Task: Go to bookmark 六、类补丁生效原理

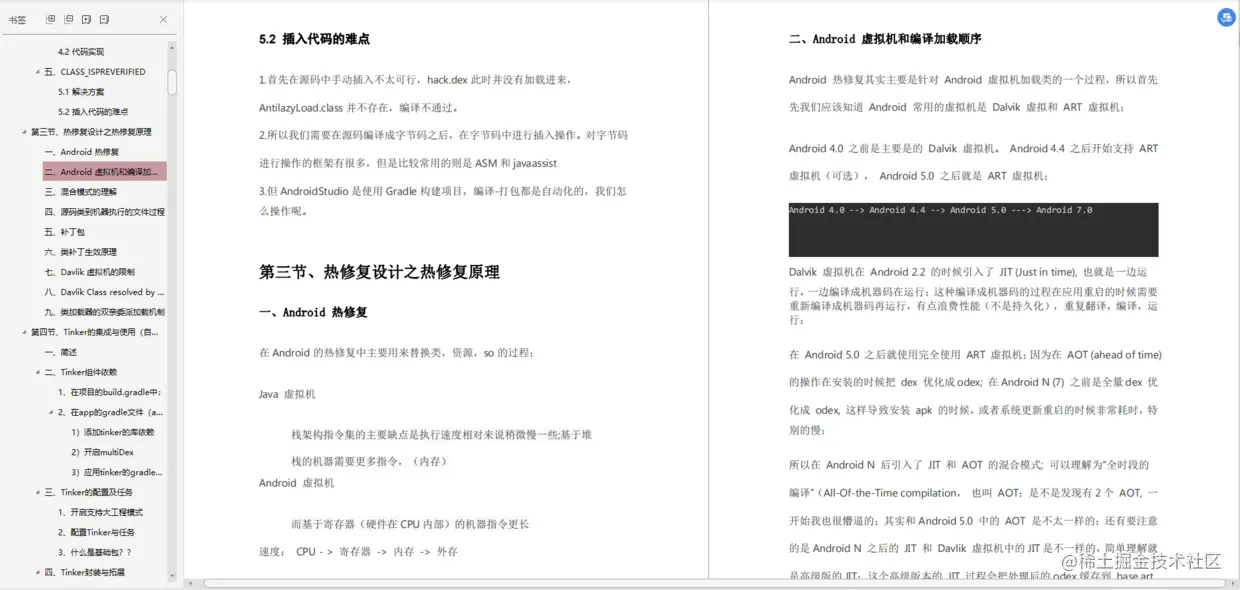Action: [x=80, y=252]
